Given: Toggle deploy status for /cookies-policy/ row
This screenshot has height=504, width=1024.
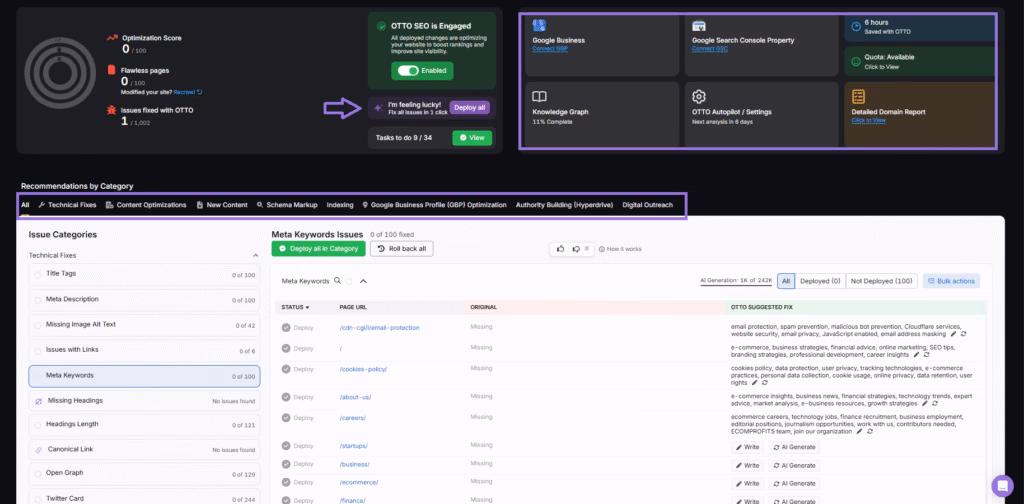Looking at the screenshot, I should [x=286, y=369].
